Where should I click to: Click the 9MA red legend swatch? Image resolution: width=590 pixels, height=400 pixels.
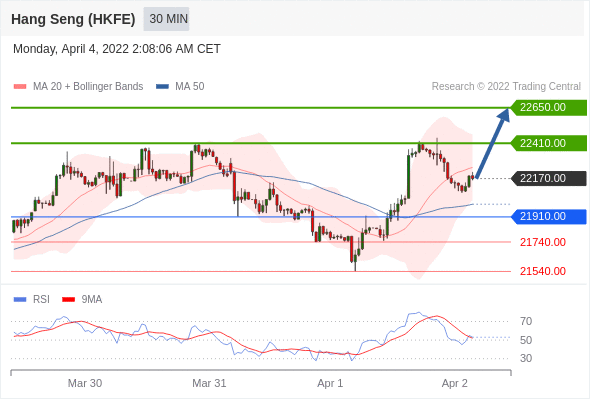[68, 300]
